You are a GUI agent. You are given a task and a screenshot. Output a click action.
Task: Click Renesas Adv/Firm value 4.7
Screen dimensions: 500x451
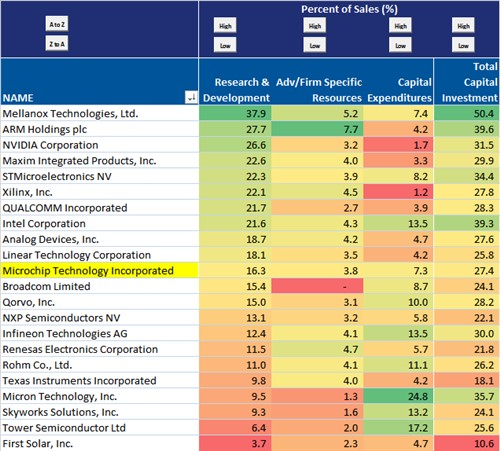point(317,349)
